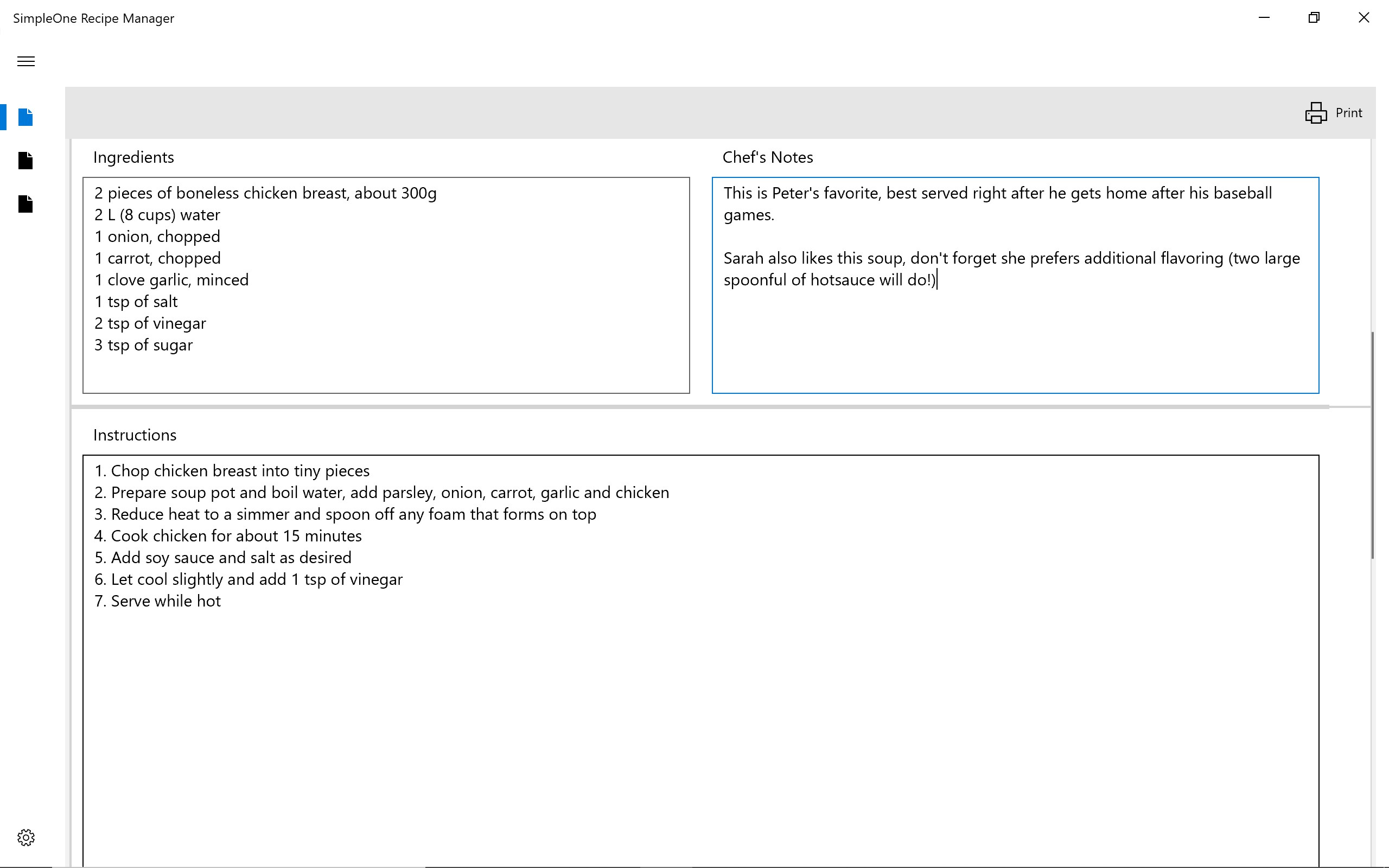
Task: Click the printer icon
Action: (x=1316, y=112)
